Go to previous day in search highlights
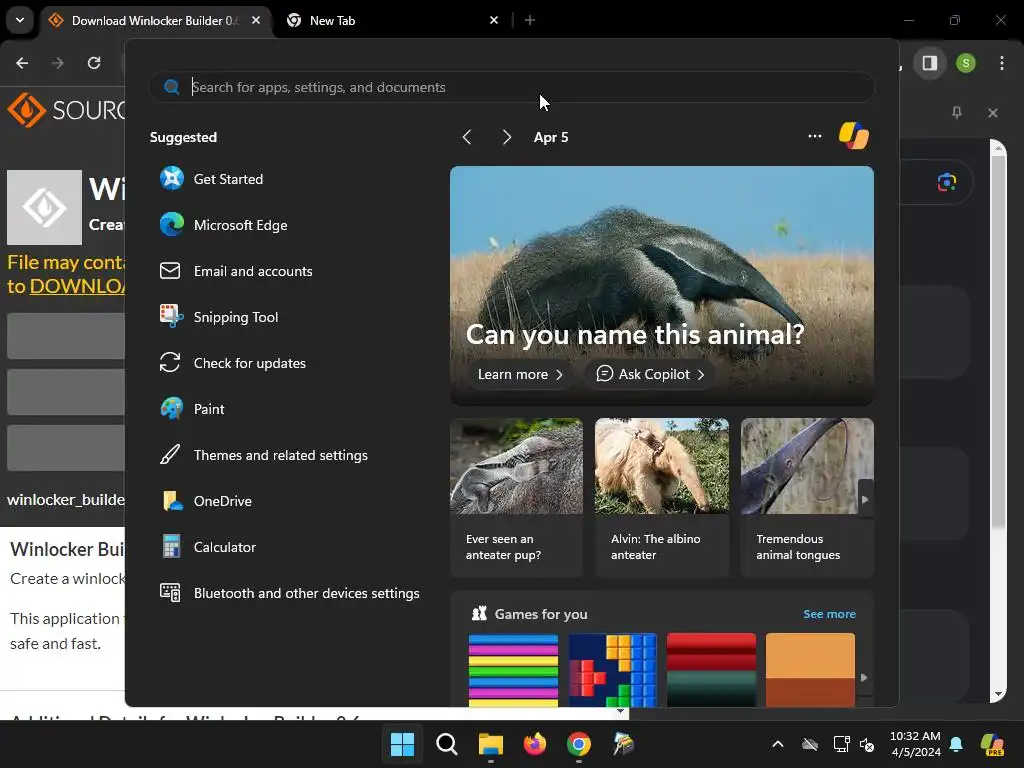Viewport: 1024px width, 768px height. [x=466, y=137]
